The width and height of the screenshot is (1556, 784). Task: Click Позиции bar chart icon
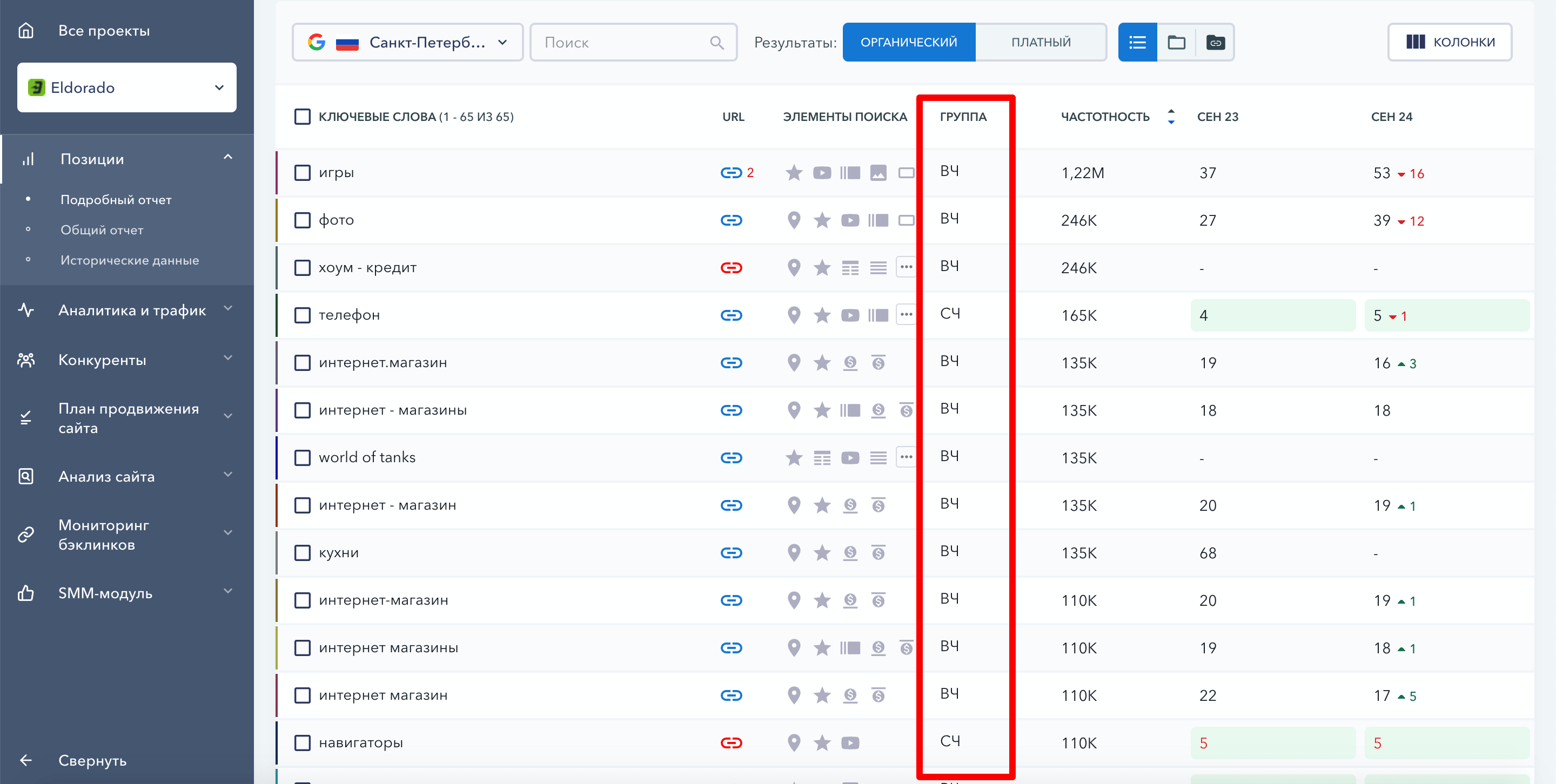(28, 159)
